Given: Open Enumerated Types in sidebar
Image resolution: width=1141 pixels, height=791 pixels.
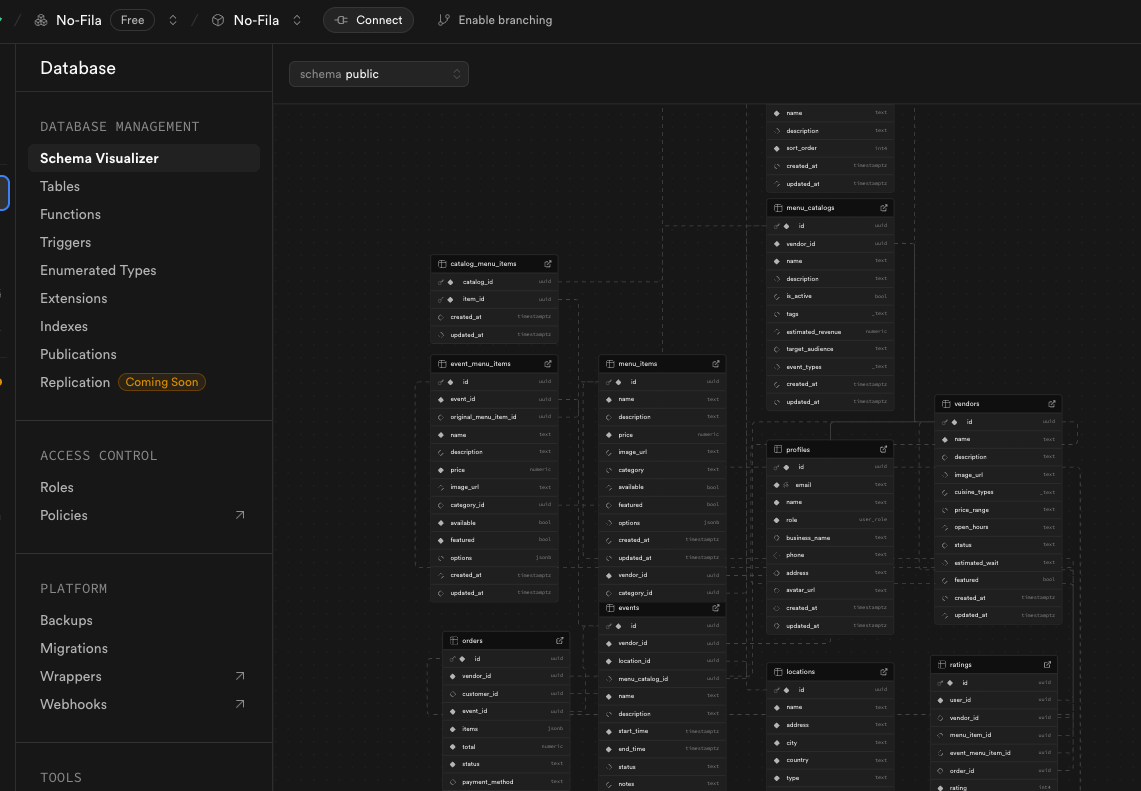Looking at the screenshot, I should 98,271.
